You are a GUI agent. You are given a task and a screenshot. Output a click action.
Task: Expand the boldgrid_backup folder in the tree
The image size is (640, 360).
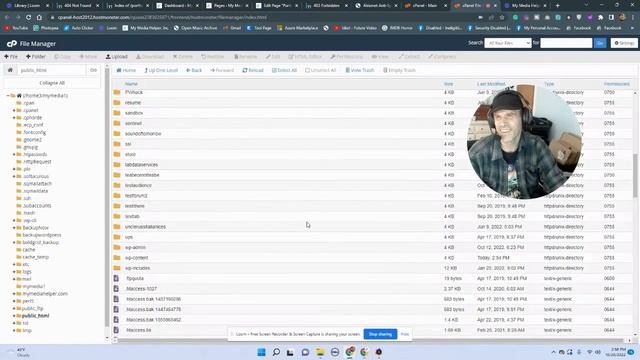tap(14, 242)
